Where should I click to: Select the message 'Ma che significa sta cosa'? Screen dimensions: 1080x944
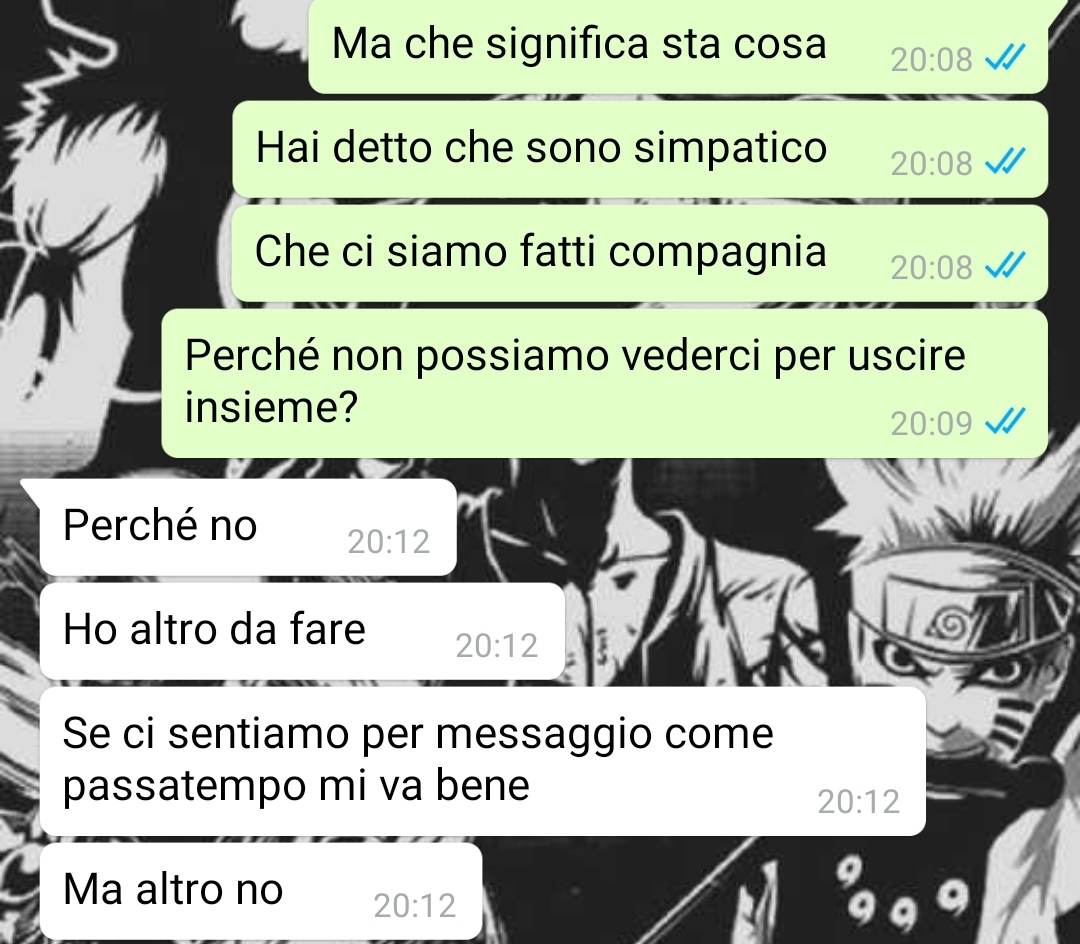(678, 45)
